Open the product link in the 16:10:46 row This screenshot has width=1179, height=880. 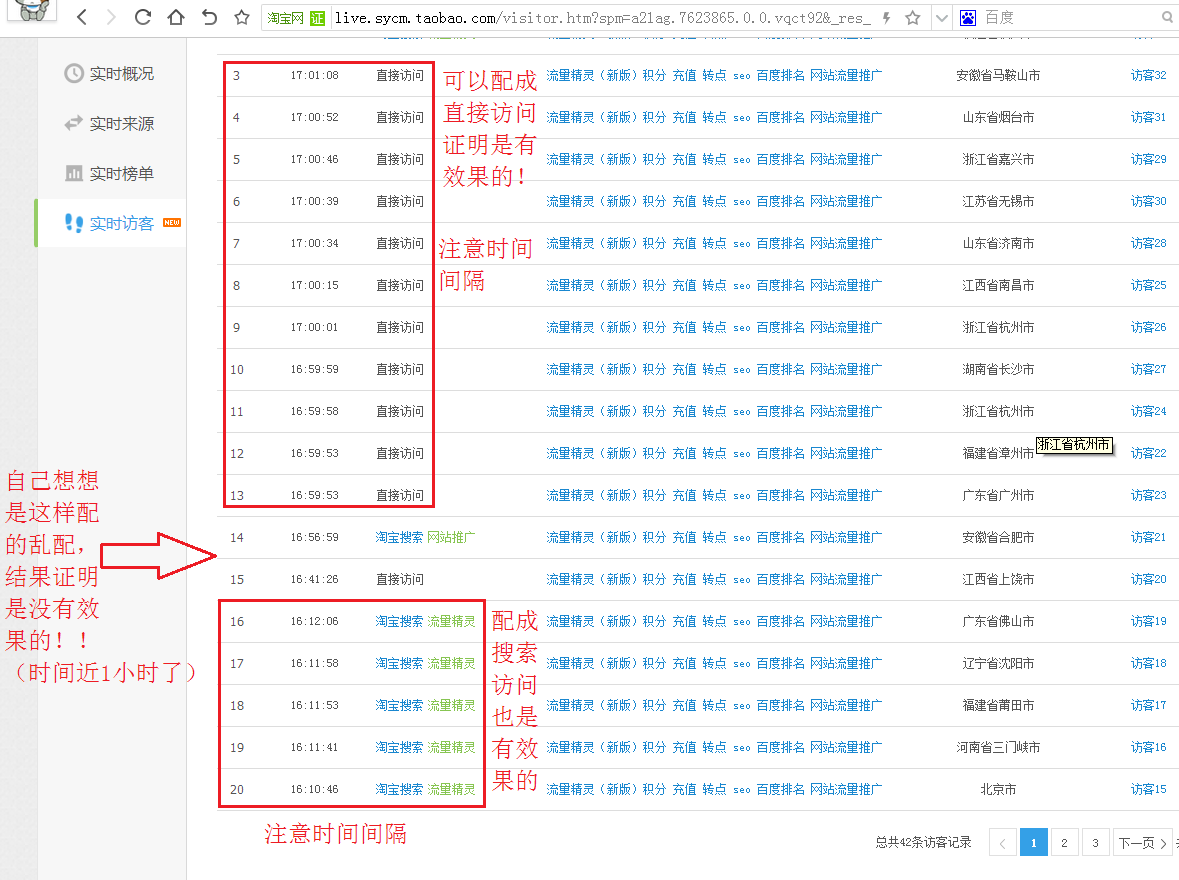pos(714,790)
